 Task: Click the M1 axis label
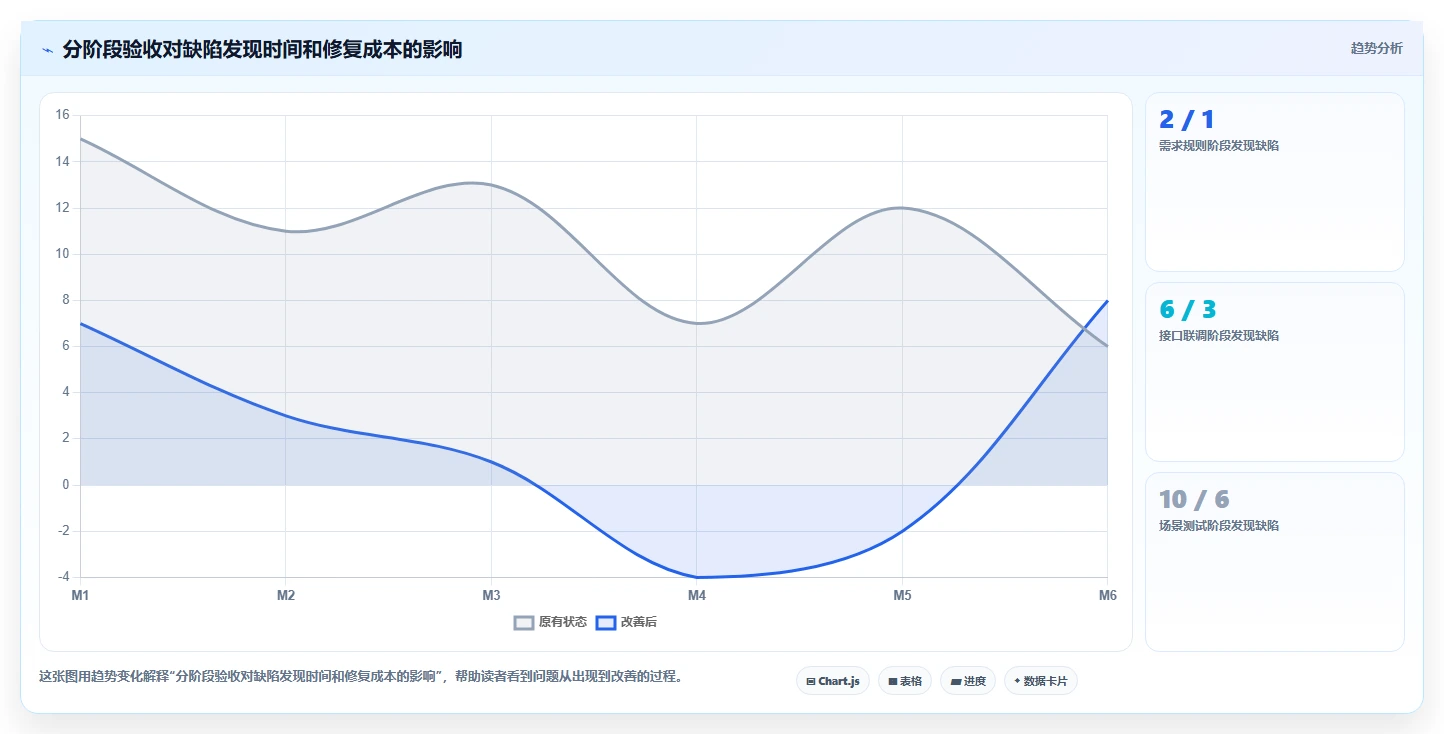coord(80,596)
